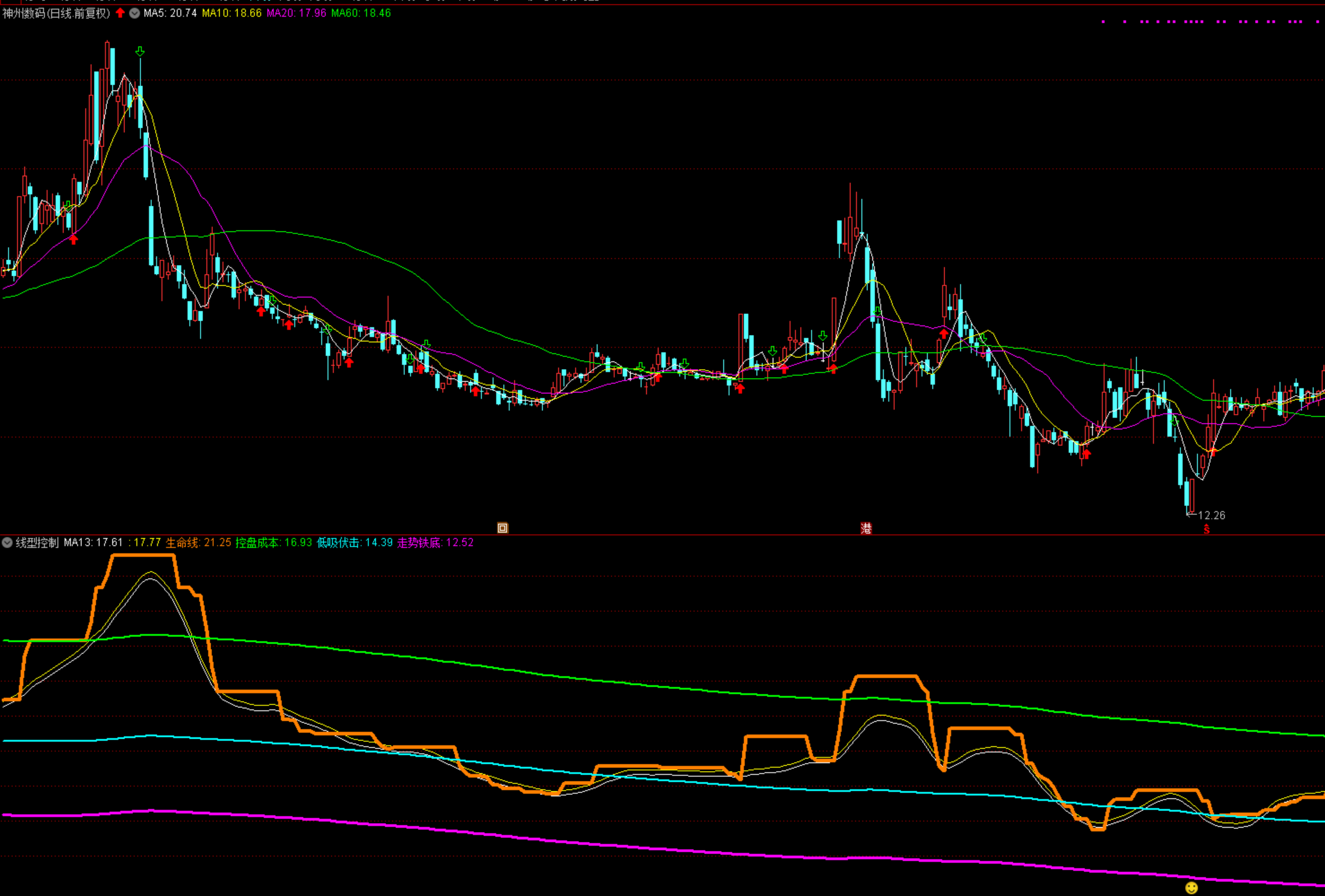This screenshot has height=896, width=1325.
Task: Click the red S marker near the 12.26 low
Action: [x=1207, y=529]
